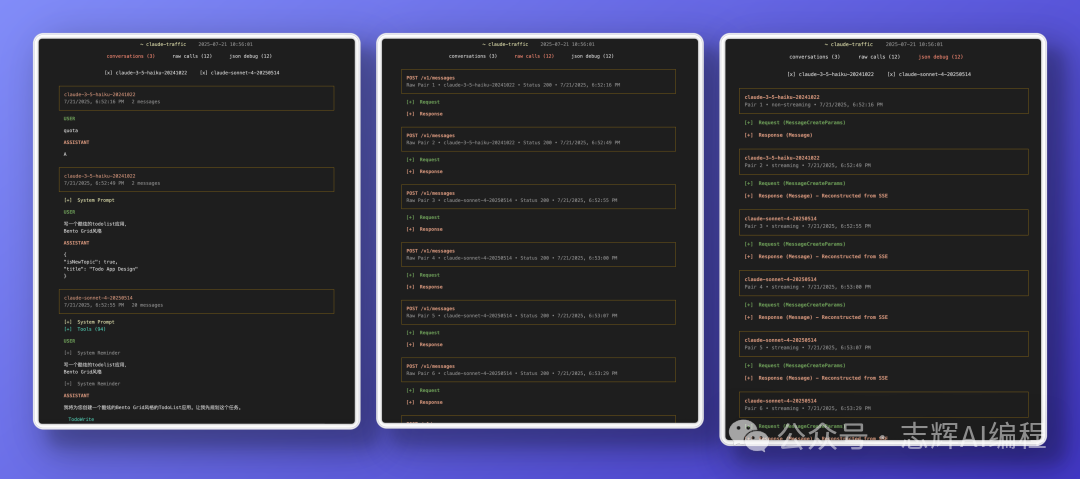This screenshot has width=1080, height=479.
Task: Uncheck claude-sonnet-4-20250514 filter in left panel
Action: pos(240,72)
